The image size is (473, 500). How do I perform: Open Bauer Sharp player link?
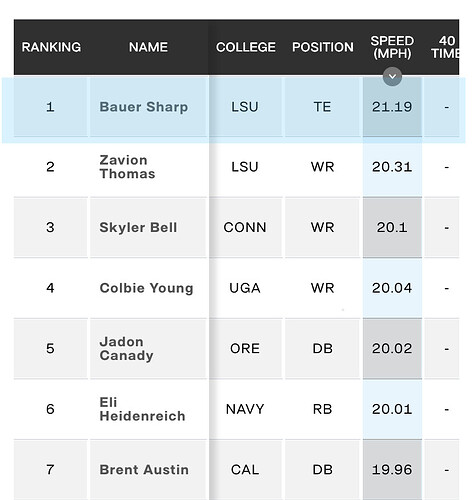[x=144, y=107]
